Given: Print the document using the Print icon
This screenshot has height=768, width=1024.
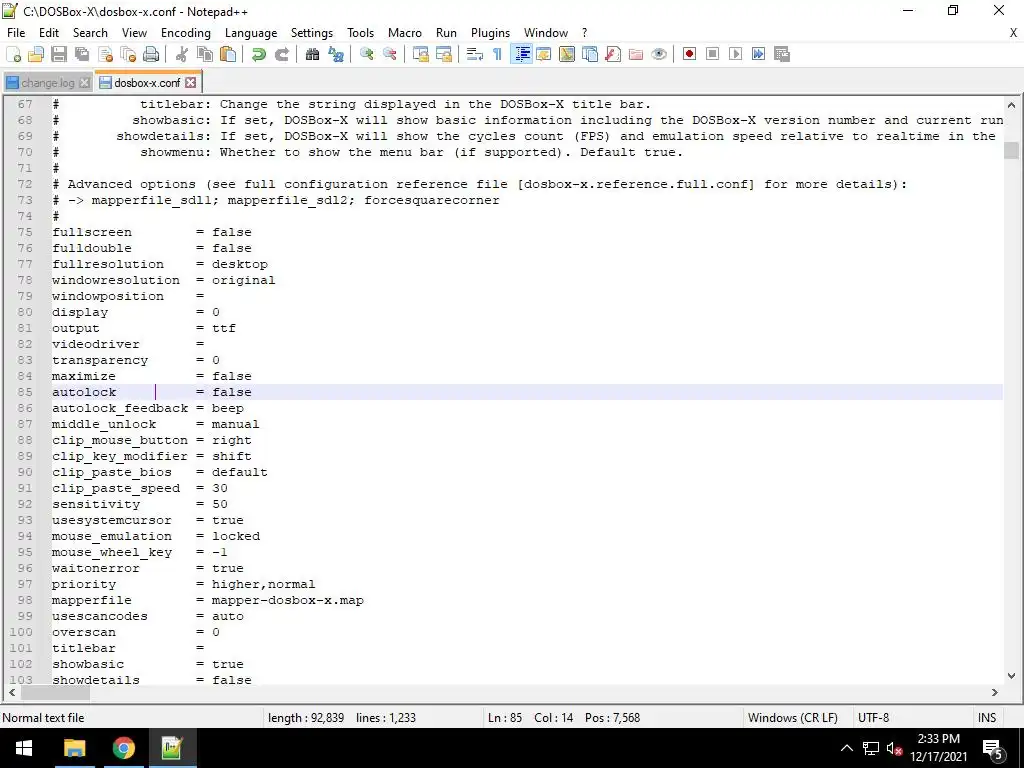Looking at the screenshot, I should tap(151, 54).
